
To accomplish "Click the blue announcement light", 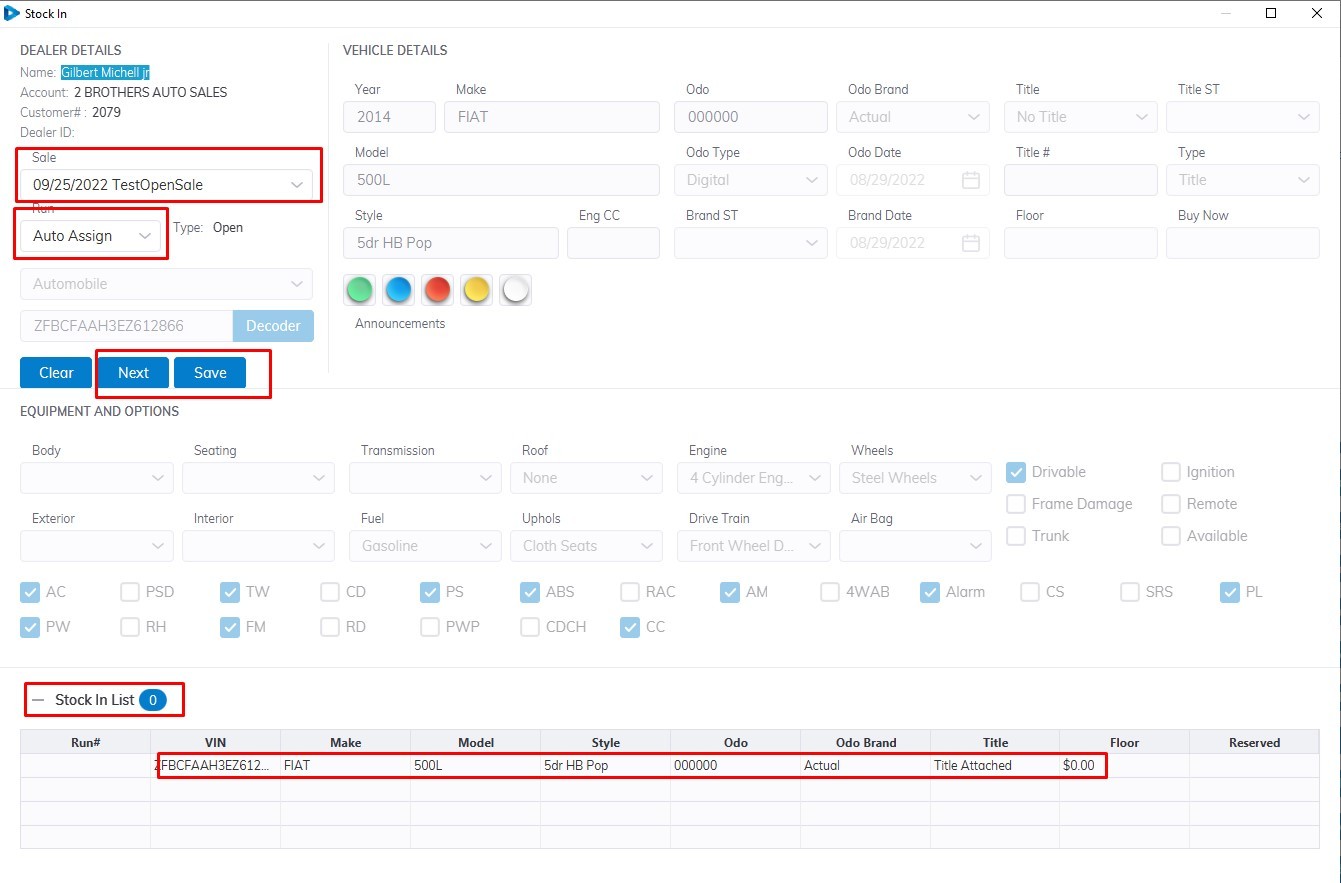I will [398, 290].
